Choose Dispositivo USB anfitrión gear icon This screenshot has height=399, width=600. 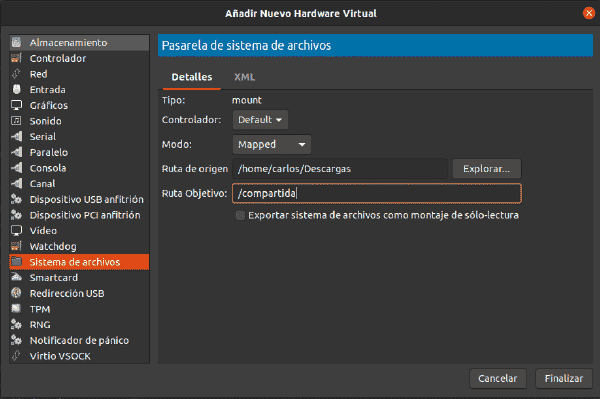click(16, 199)
